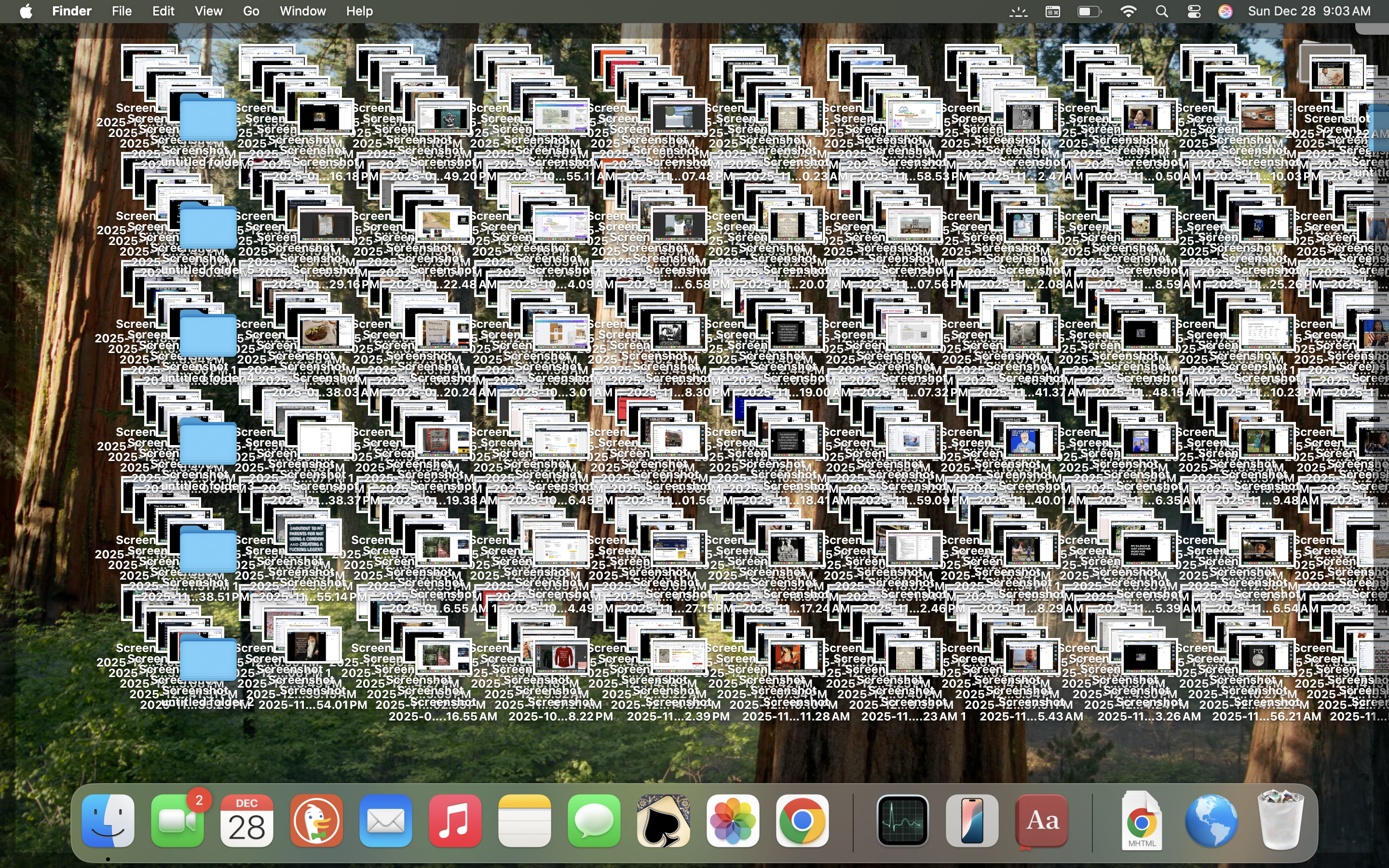1389x868 pixels.
Task: Open the Apple menu
Action: (x=26, y=12)
